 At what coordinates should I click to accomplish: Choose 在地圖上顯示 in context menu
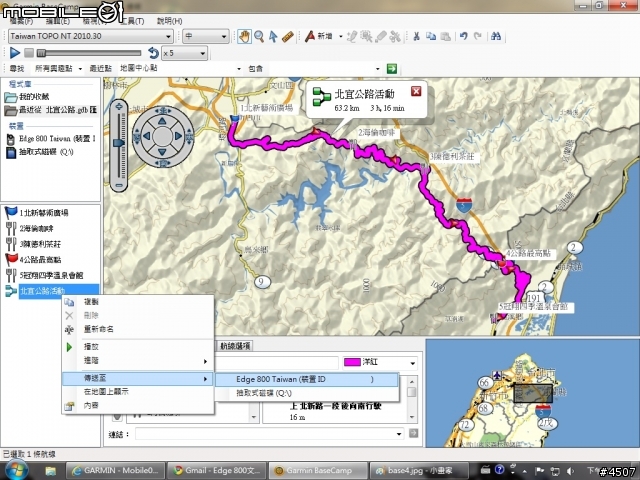click(138, 391)
